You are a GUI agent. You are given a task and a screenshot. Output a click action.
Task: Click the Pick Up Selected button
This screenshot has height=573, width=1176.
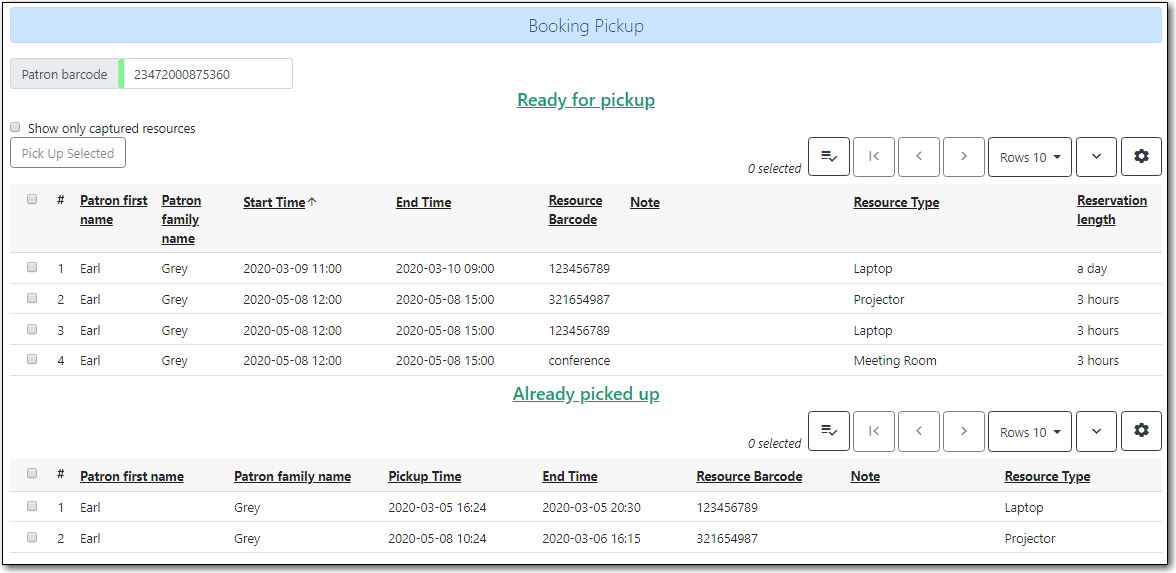point(68,154)
